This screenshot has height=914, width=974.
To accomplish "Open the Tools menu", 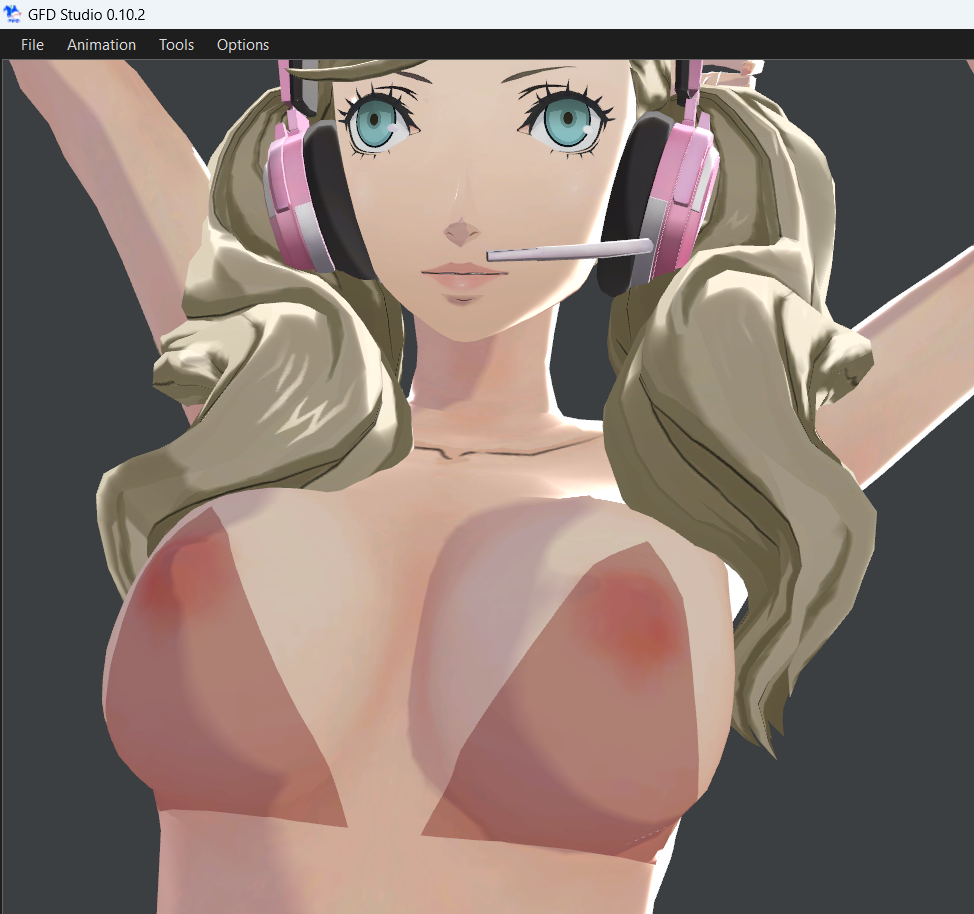I will [176, 45].
